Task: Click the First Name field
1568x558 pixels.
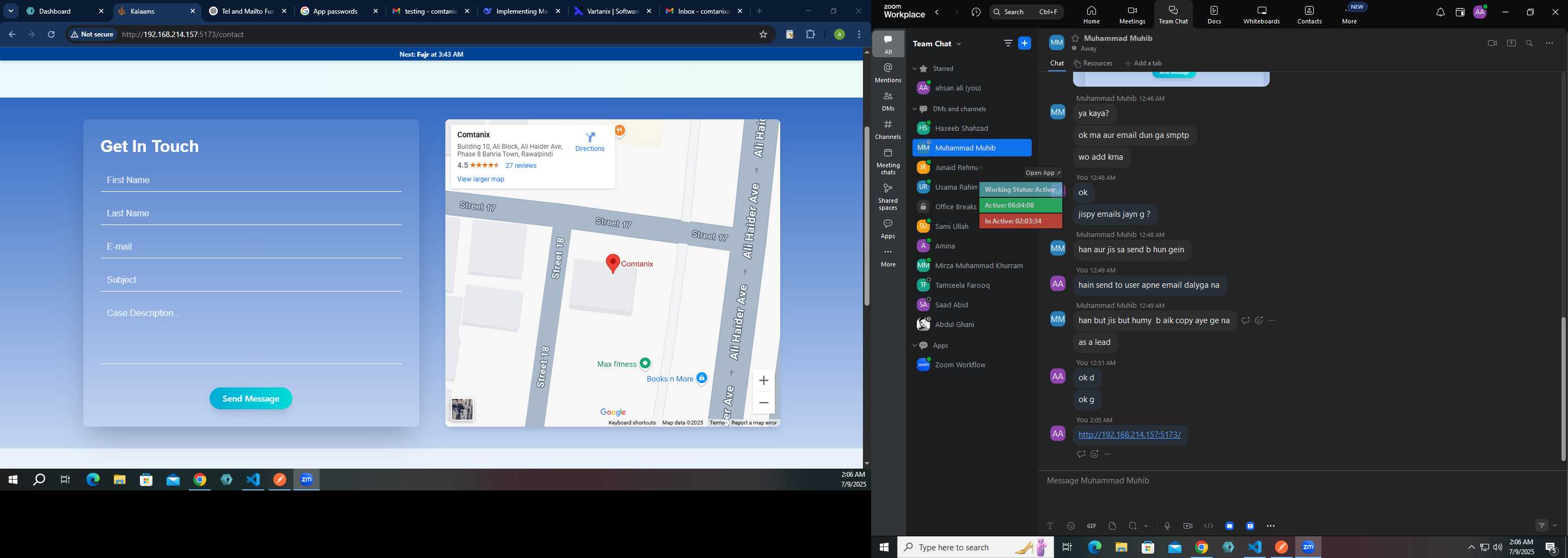Action: coord(251,180)
